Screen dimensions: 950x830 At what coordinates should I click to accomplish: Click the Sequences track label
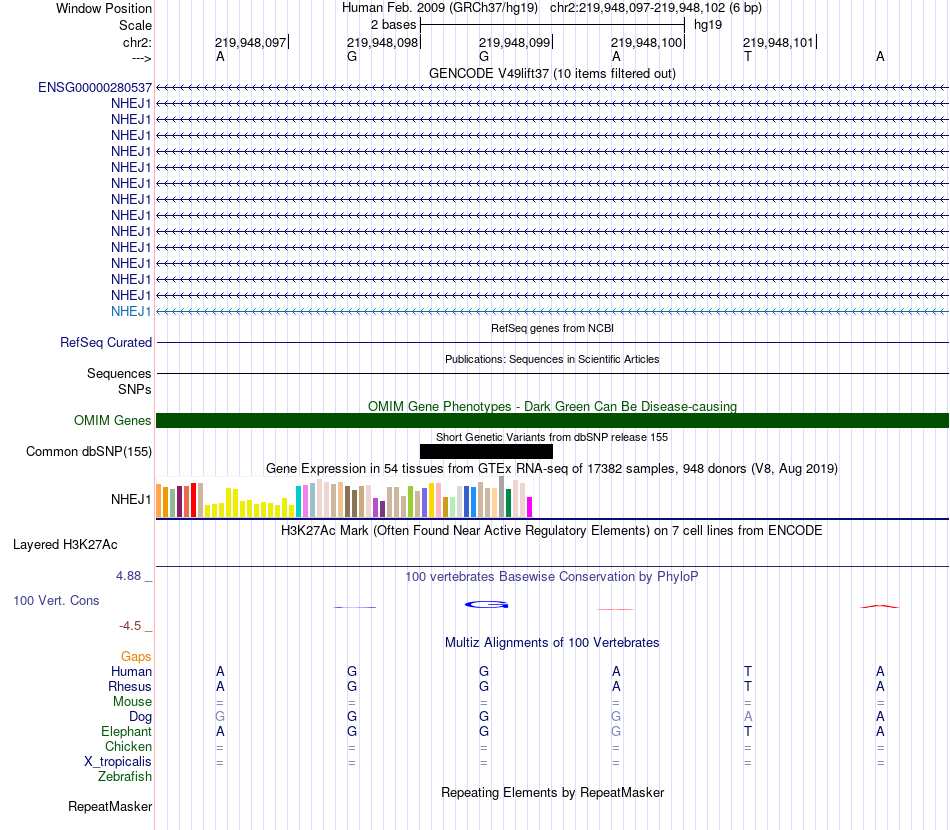tap(119, 373)
